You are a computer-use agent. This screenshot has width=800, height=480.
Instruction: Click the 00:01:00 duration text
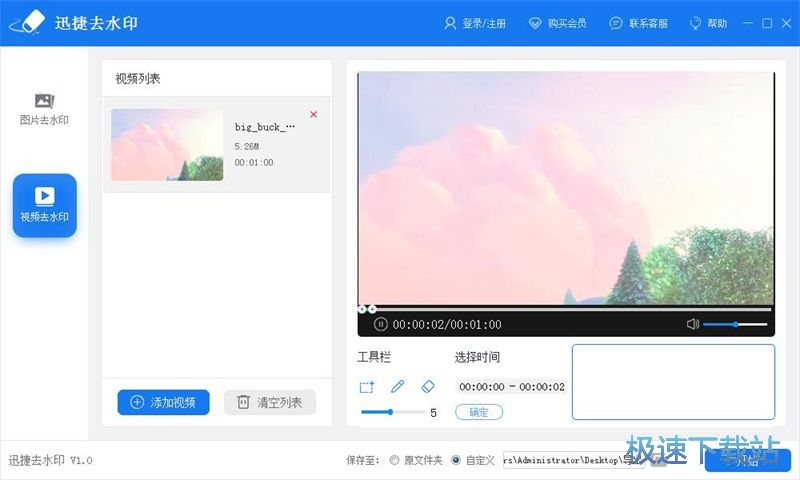[x=254, y=163]
